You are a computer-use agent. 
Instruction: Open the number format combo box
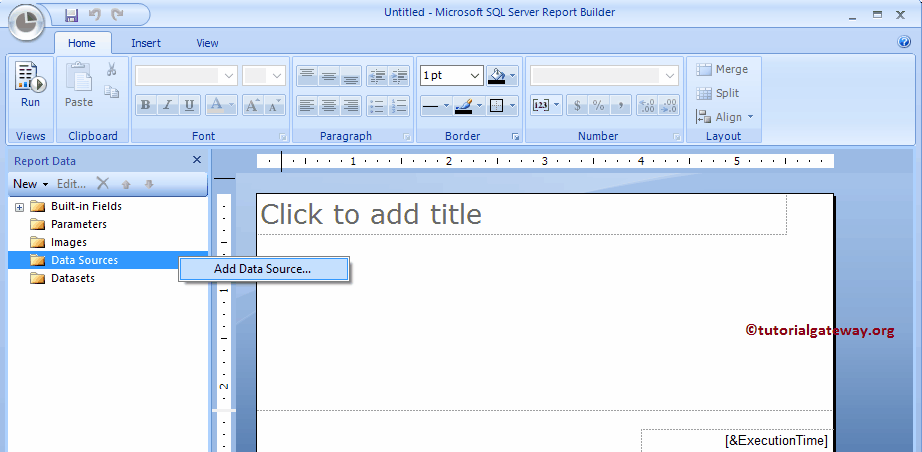[604, 75]
